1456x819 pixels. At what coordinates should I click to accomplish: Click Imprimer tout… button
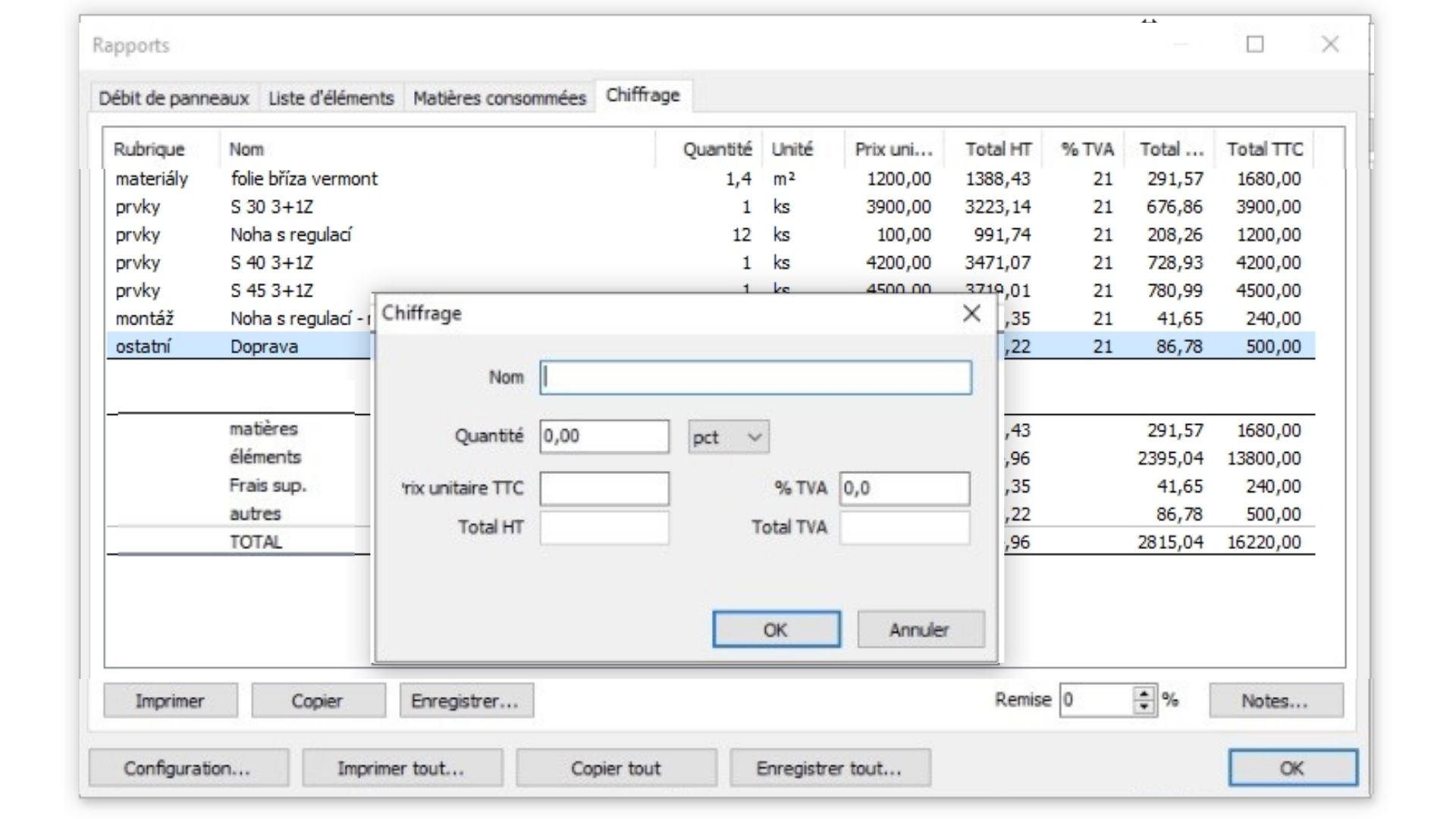(x=402, y=768)
